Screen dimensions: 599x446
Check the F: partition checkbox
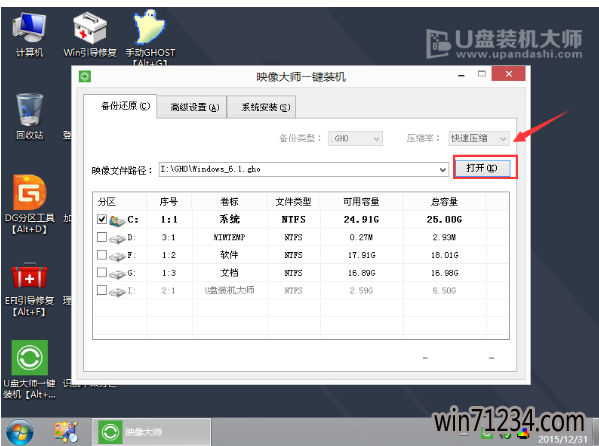102,255
